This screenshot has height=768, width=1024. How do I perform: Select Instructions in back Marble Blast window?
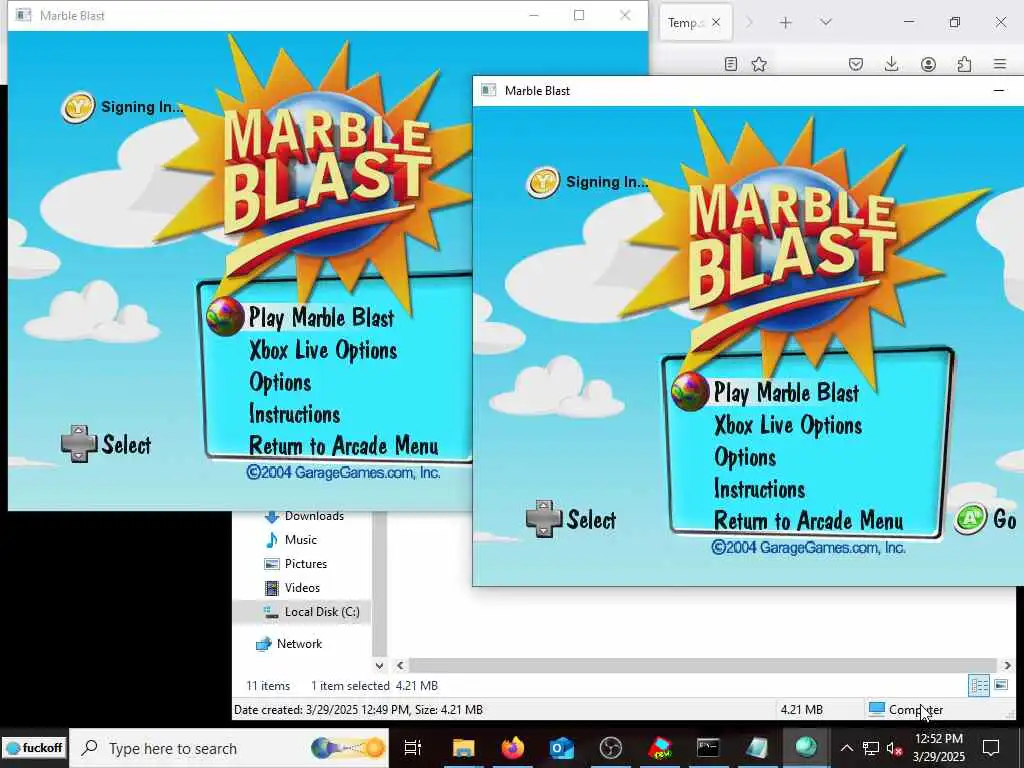click(295, 414)
